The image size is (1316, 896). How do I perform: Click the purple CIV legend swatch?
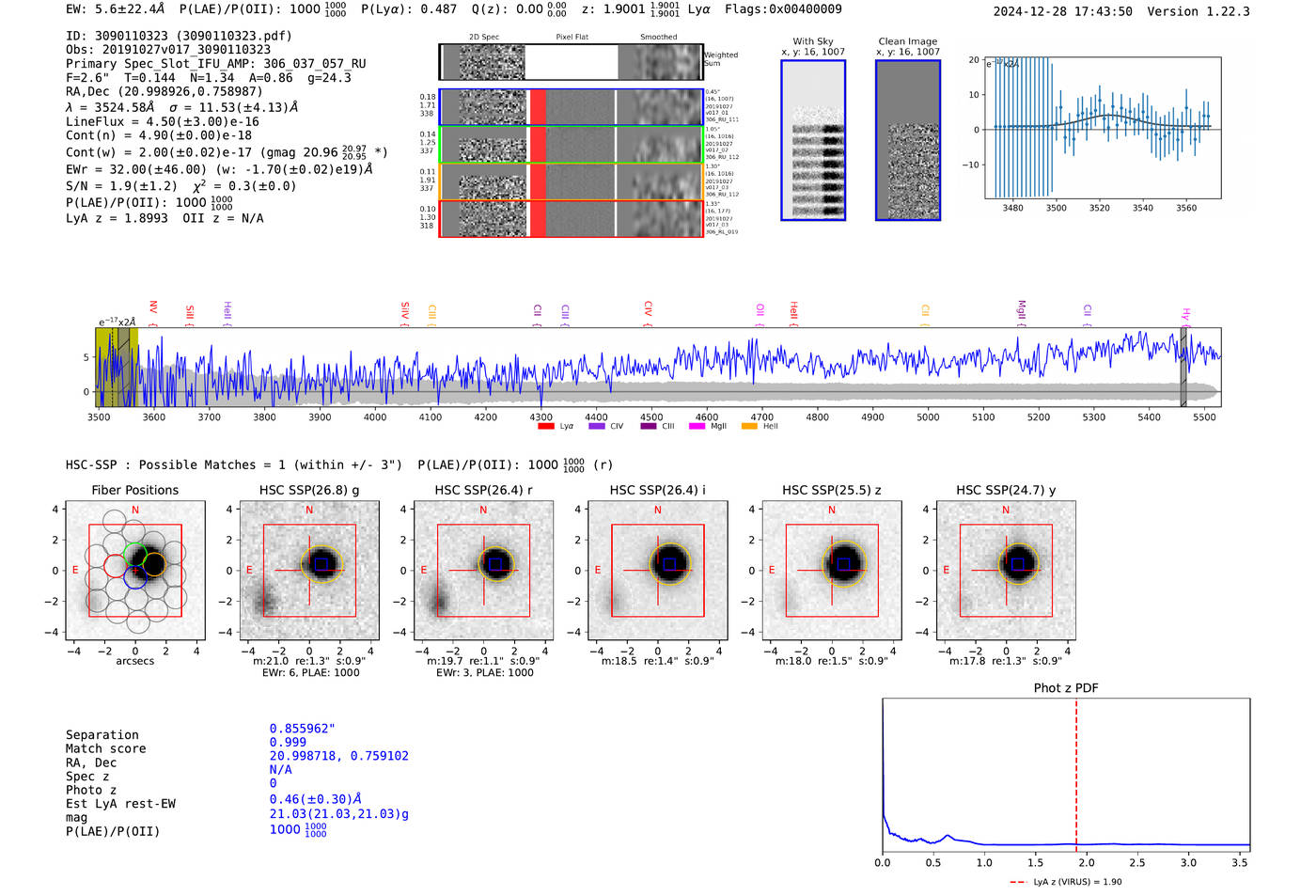tap(596, 427)
